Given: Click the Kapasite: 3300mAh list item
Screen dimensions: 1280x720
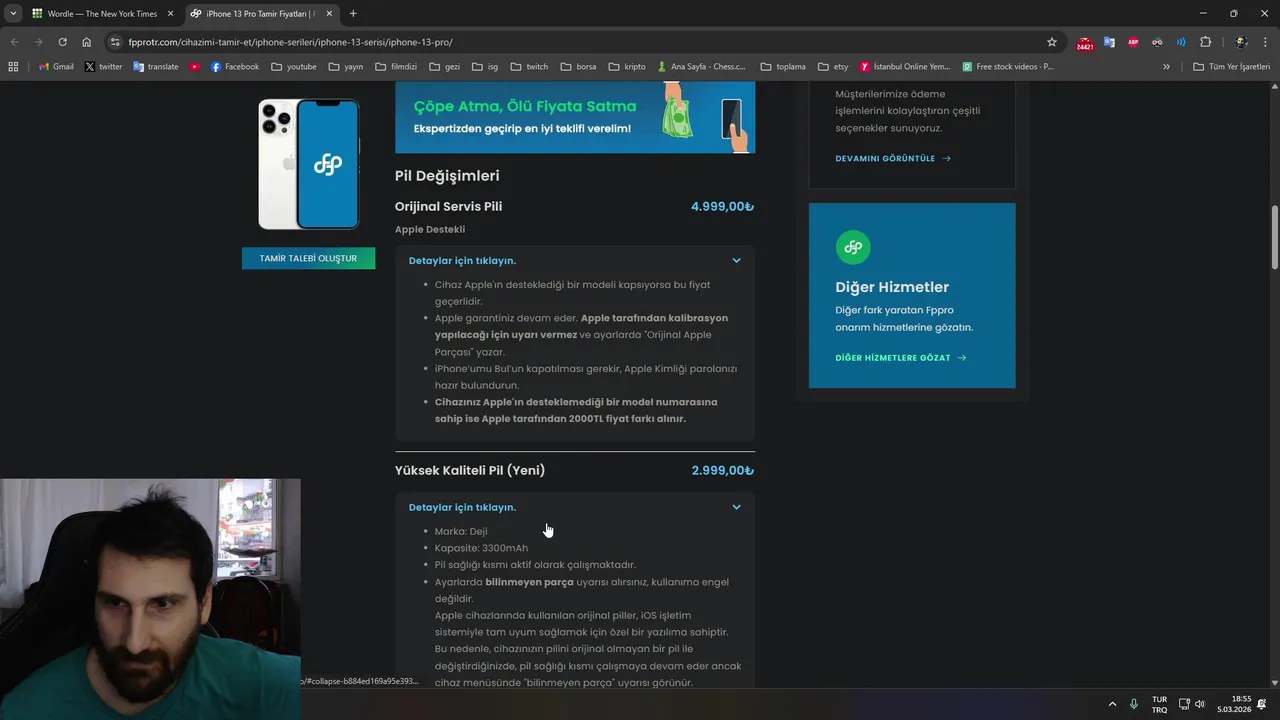Looking at the screenshot, I should 481,548.
